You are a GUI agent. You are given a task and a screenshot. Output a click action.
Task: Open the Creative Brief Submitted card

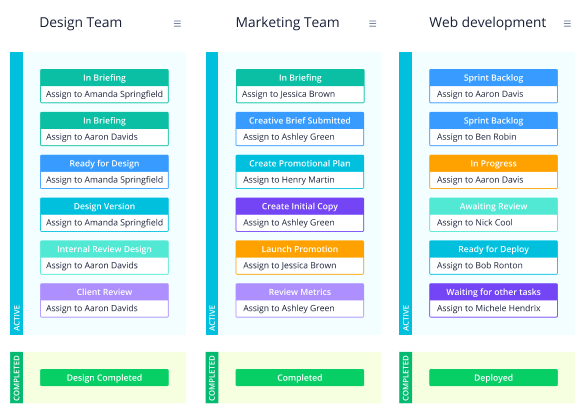[300, 129]
